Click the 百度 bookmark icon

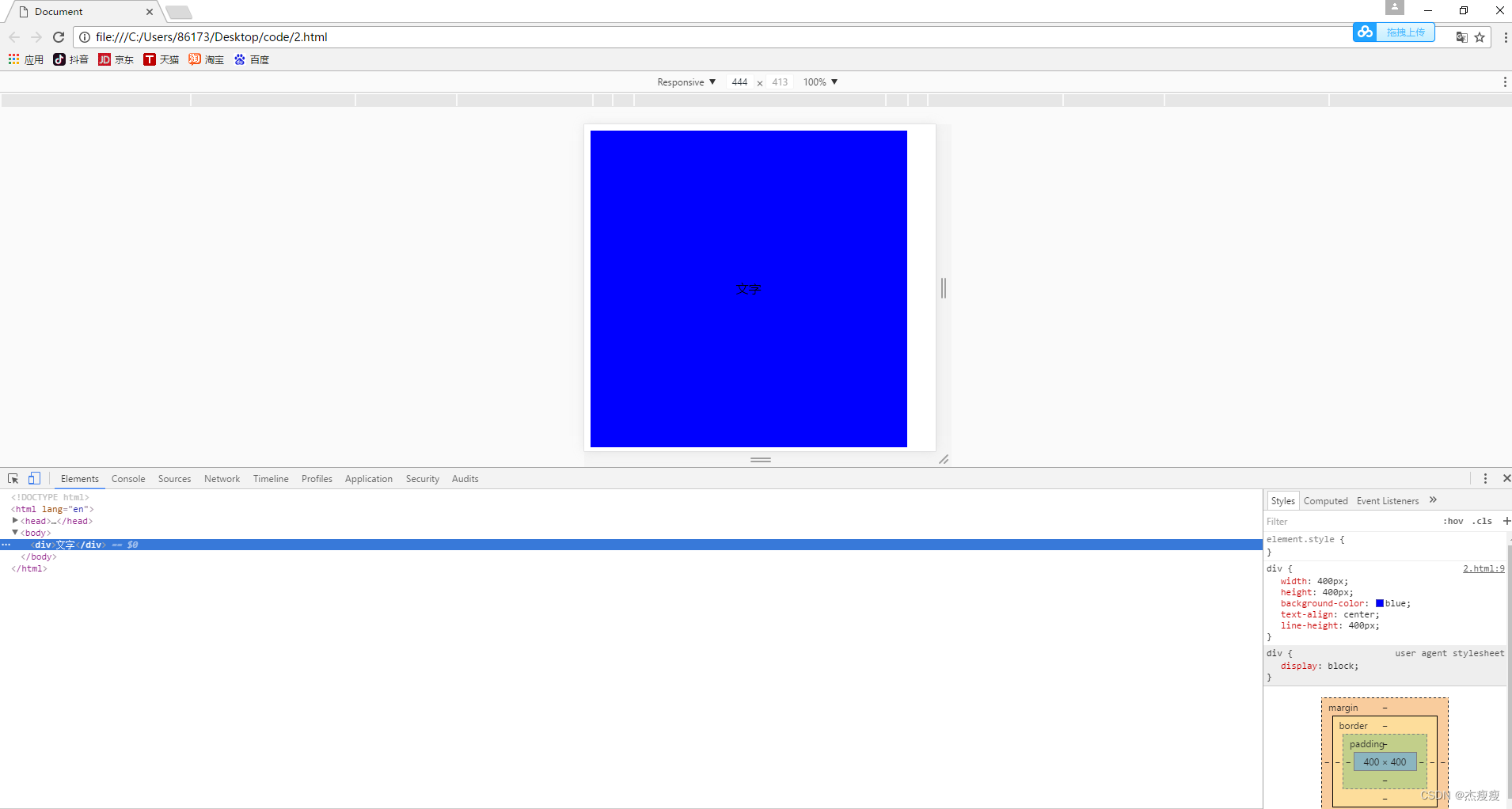[x=240, y=59]
